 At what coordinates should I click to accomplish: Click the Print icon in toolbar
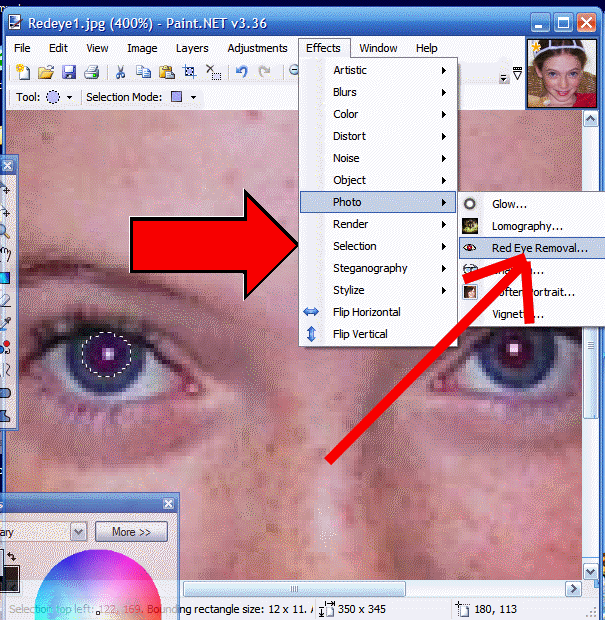(92, 71)
